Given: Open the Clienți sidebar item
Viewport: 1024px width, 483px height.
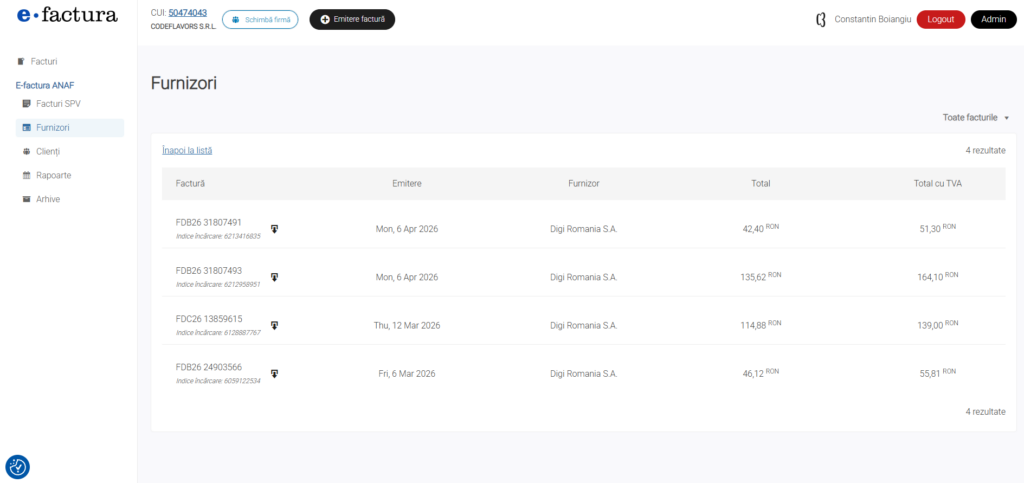Looking at the screenshot, I should [48, 151].
